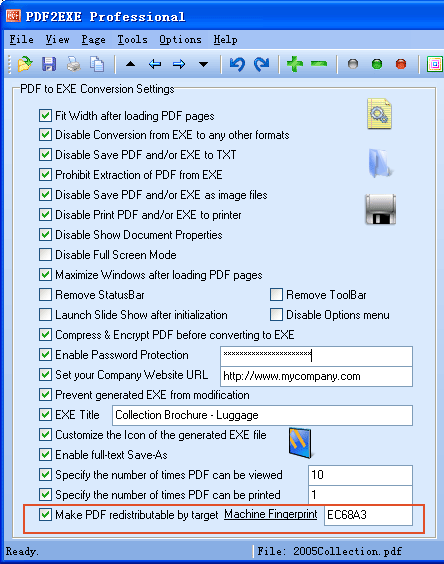The height and width of the screenshot is (564, 444).
Task: Click the Ready status bar text
Action: [x=22, y=551]
